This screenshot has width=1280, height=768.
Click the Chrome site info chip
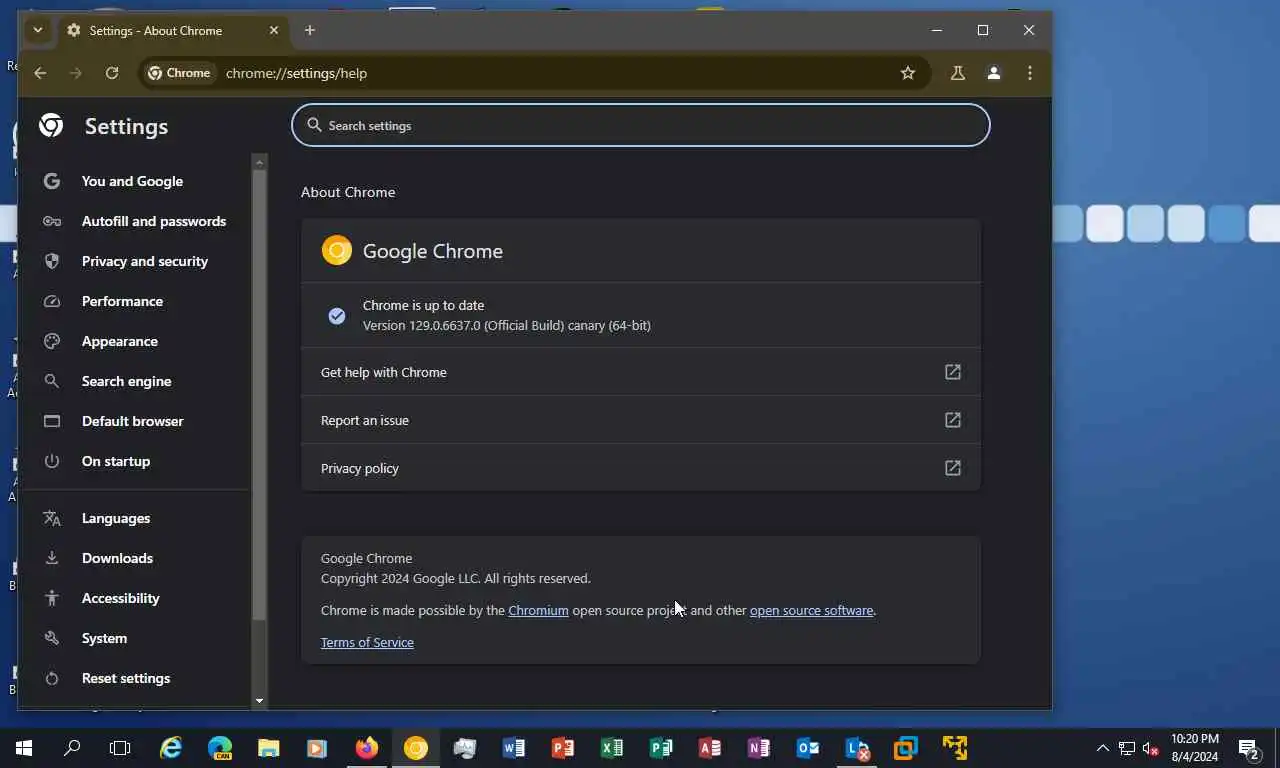(x=180, y=73)
